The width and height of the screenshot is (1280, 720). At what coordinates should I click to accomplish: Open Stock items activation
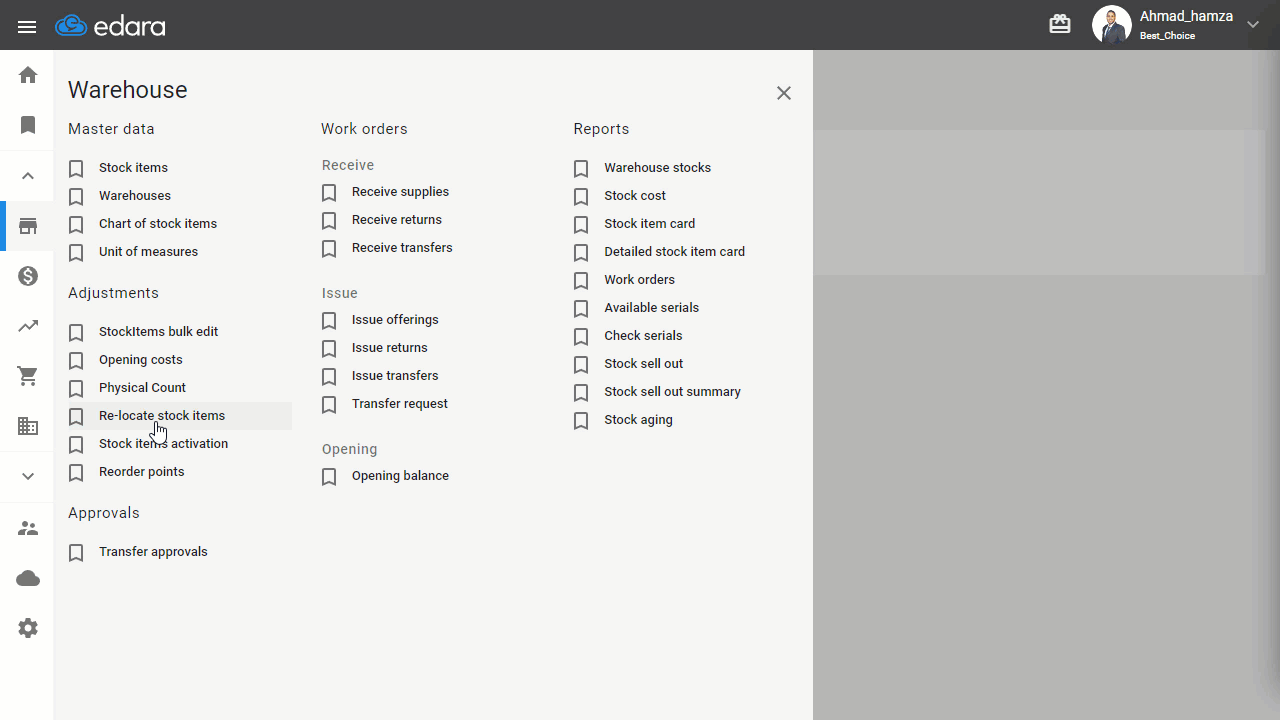point(163,444)
